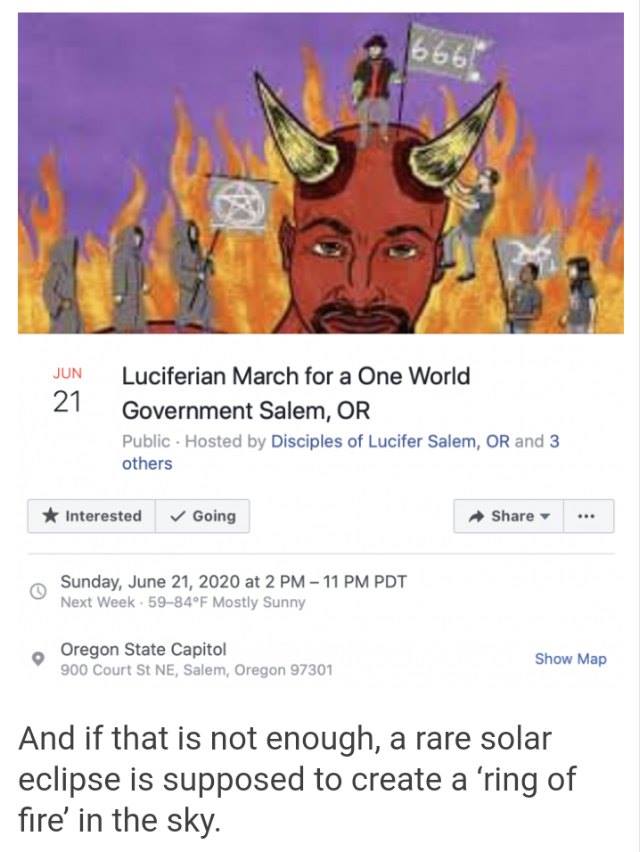This screenshot has height=852, width=640.
Task: Select the Sunday, June 21, 2020 time text
Action: click(x=233, y=581)
